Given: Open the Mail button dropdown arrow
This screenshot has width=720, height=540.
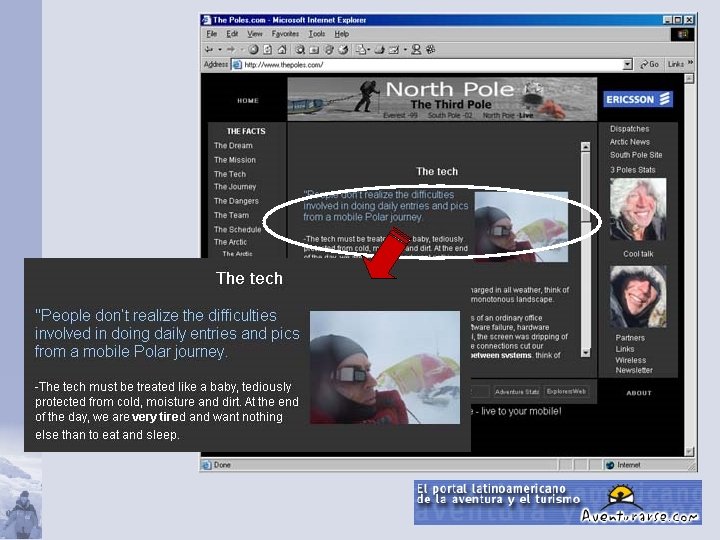Looking at the screenshot, I should point(369,50).
